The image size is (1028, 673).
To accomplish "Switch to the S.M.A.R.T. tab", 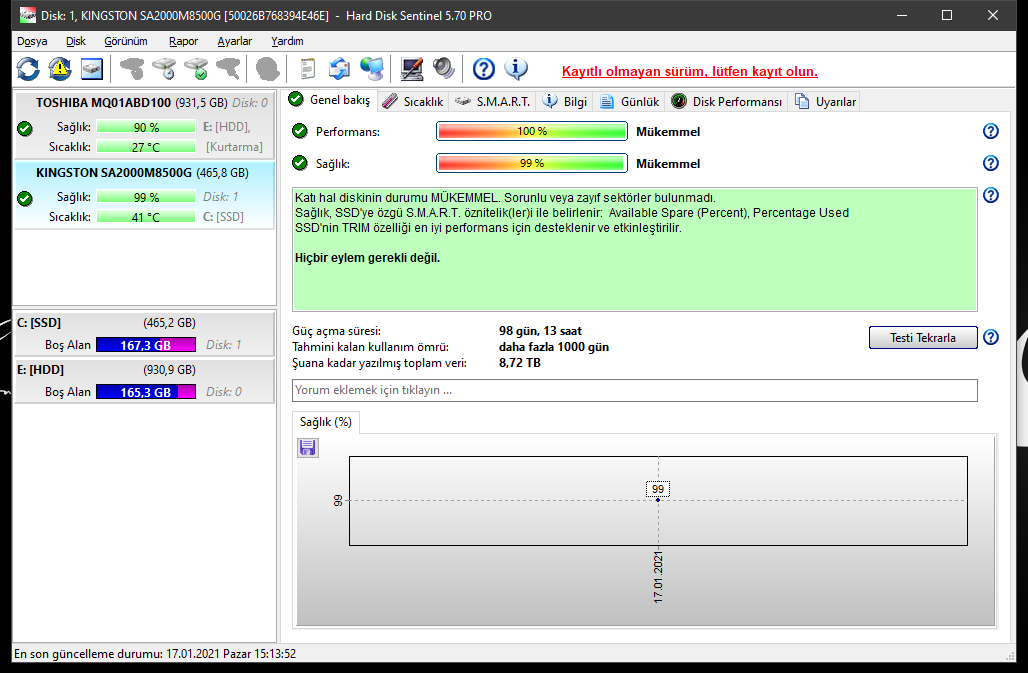I will tap(492, 102).
